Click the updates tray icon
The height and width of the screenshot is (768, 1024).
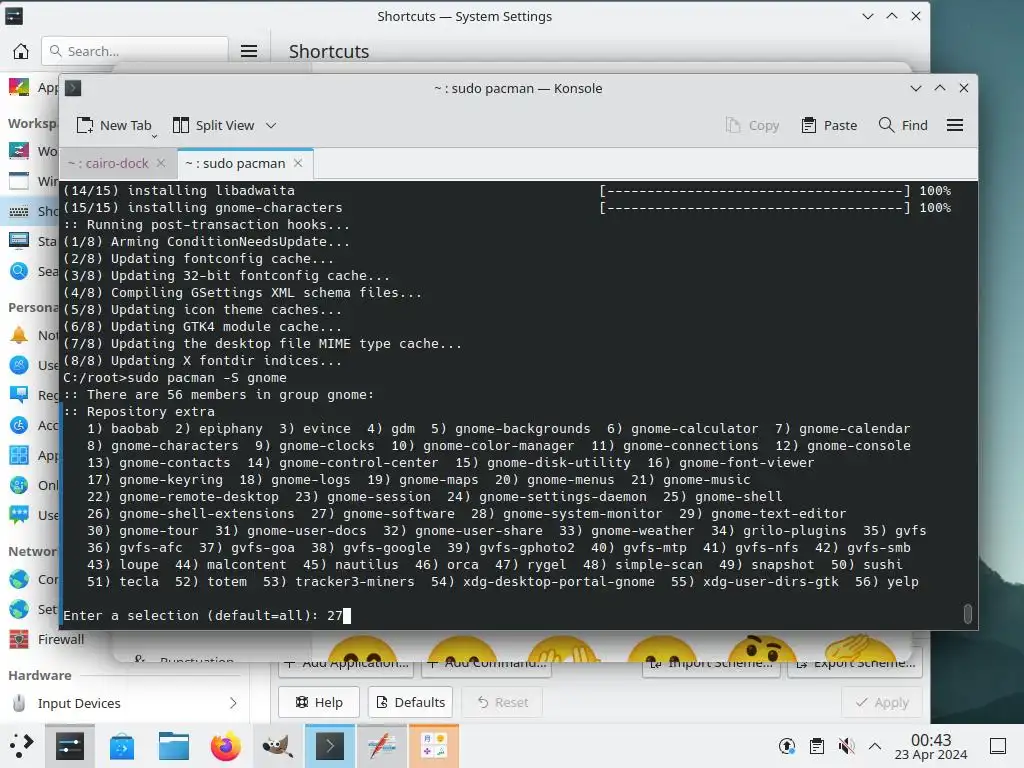[x=787, y=746]
